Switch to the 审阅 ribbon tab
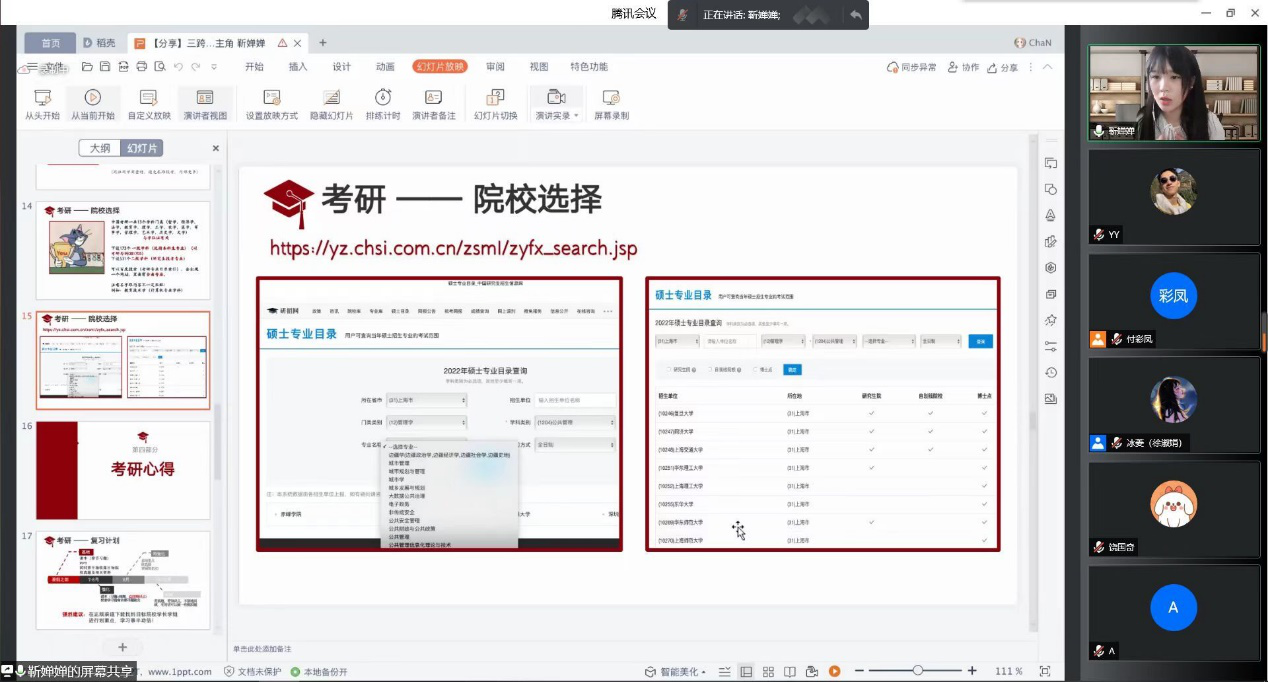 (495, 67)
